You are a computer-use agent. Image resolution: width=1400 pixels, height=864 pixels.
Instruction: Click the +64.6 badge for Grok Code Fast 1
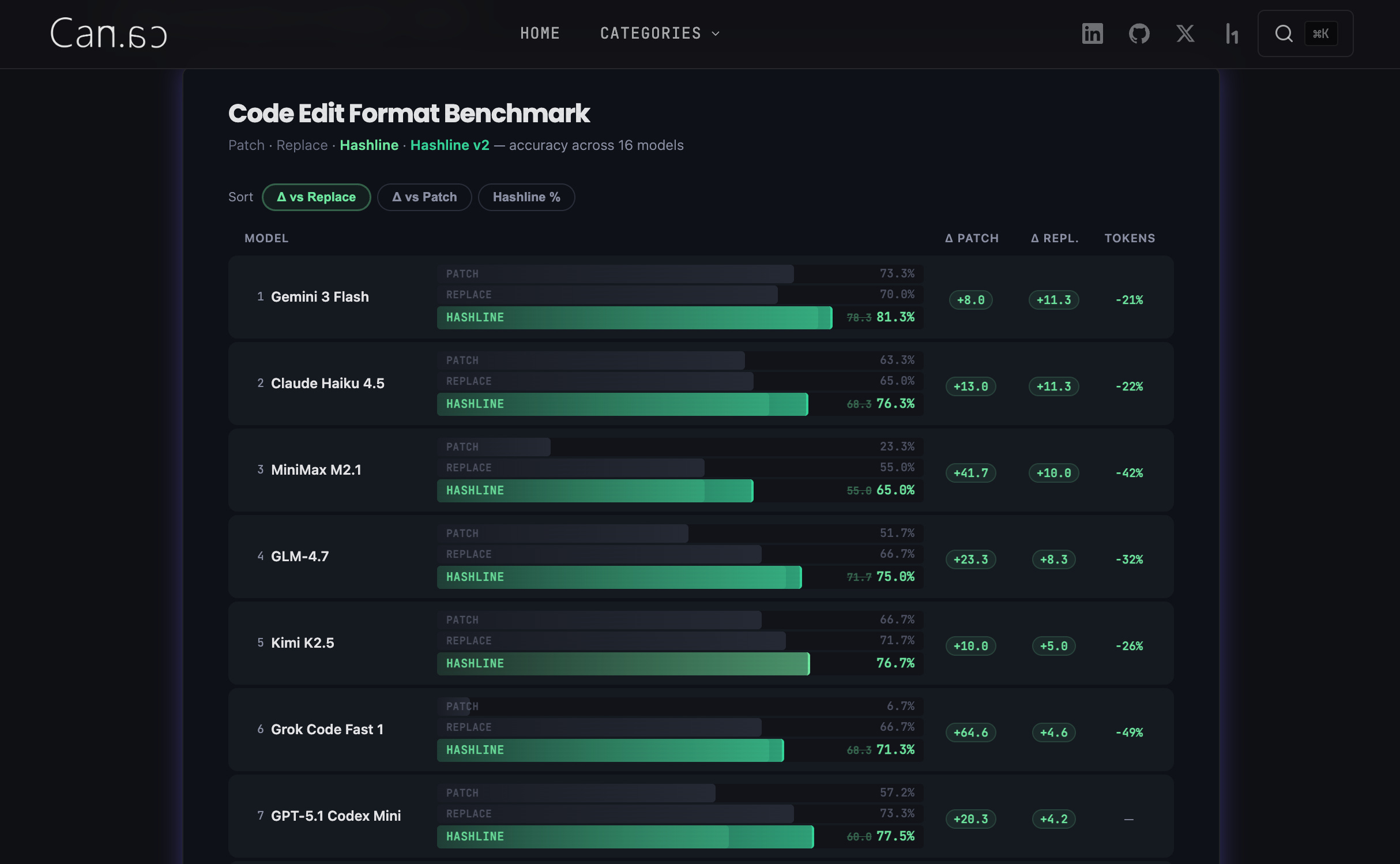click(x=970, y=732)
